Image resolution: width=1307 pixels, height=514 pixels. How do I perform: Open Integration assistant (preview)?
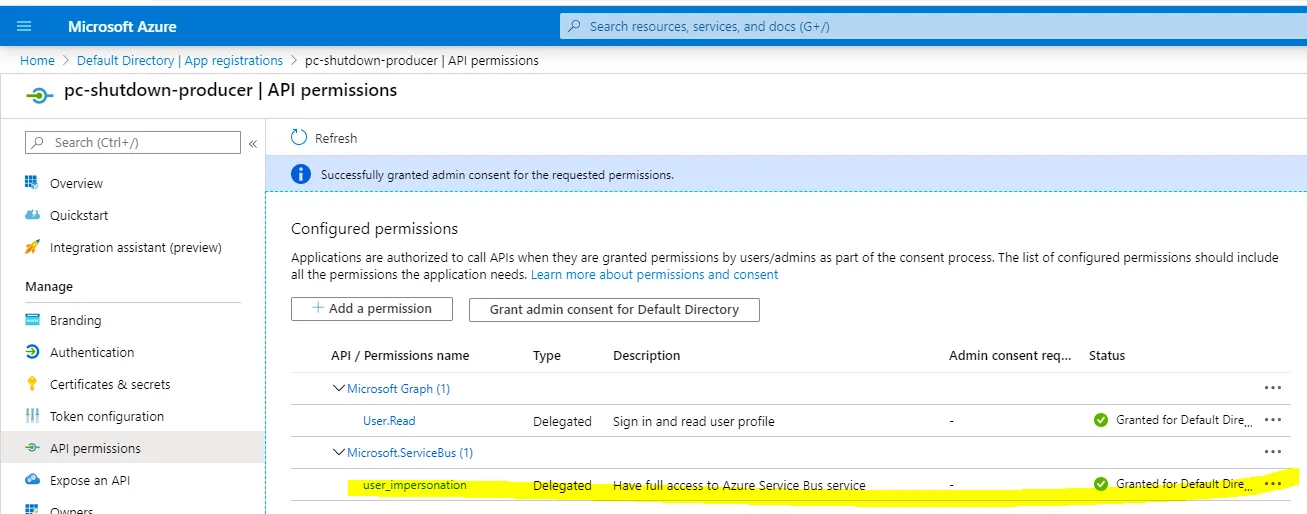click(x=135, y=248)
